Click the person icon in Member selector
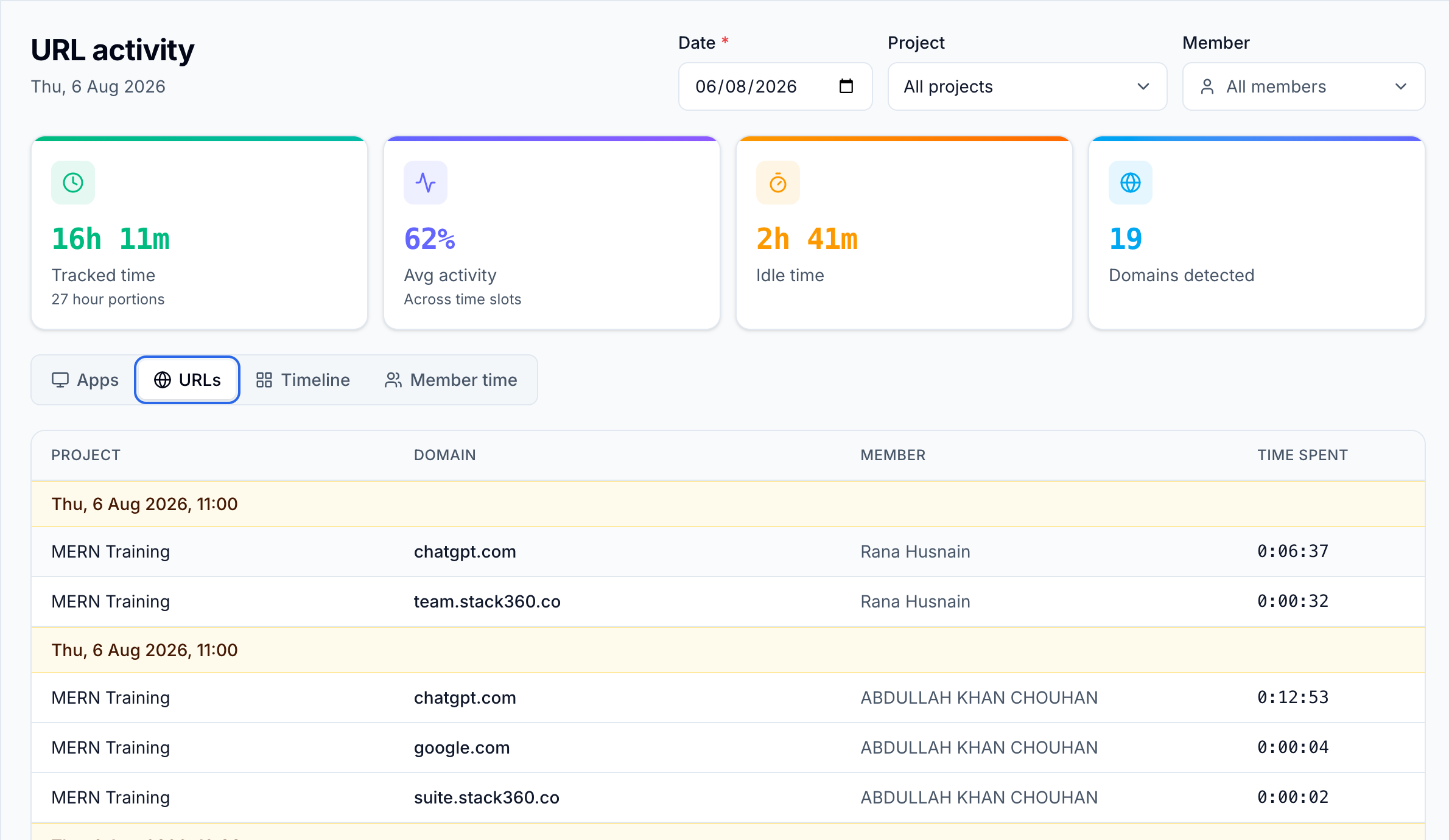The image size is (1449, 840). coord(1207,87)
